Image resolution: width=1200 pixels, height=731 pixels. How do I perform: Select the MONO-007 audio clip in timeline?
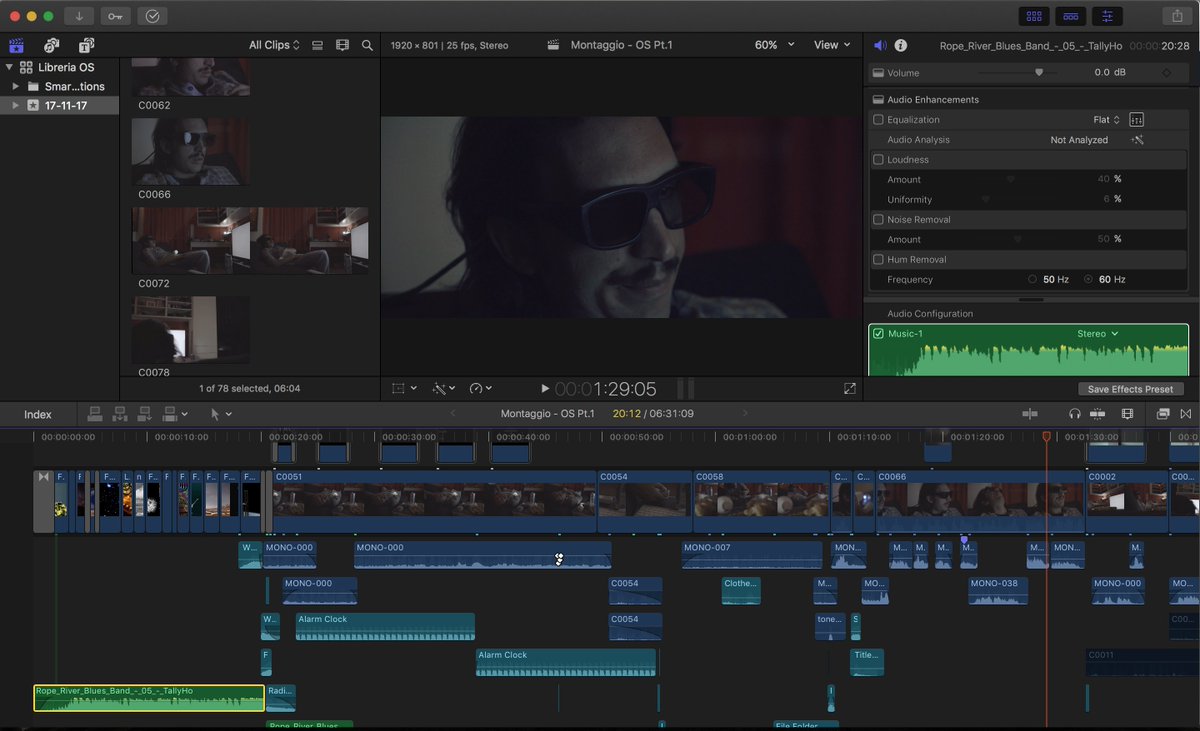752,555
